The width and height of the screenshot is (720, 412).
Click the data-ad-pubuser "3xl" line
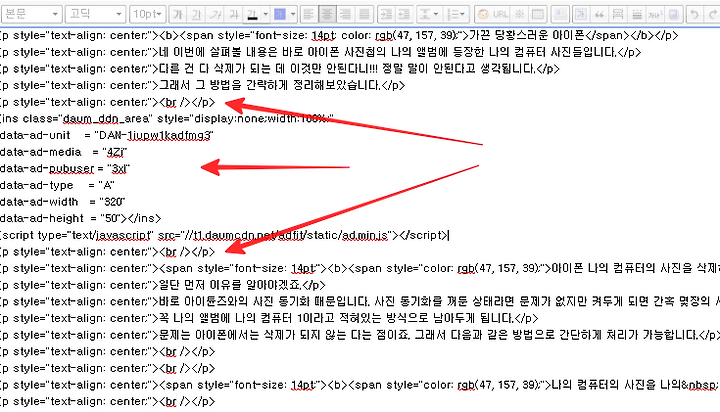point(65,169)
